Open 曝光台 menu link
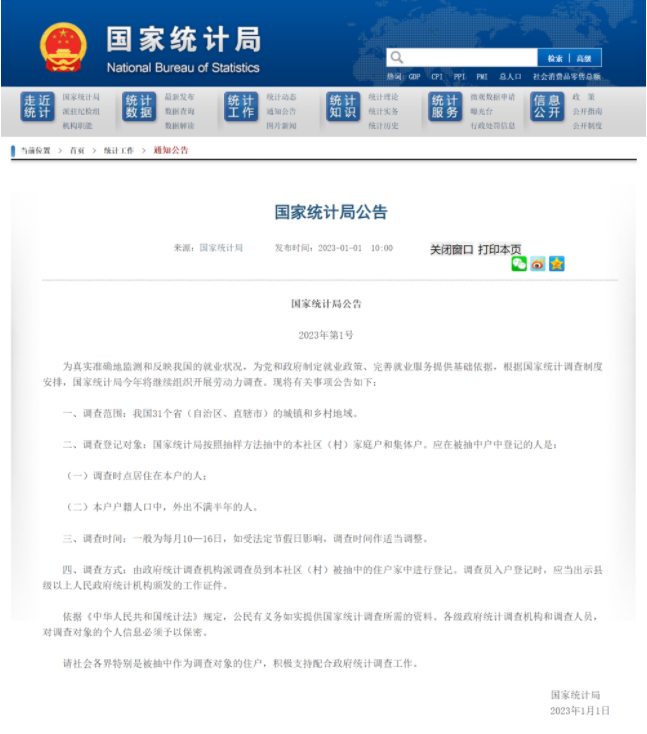The height and width of the screenshot is (734, 647). coord(482,111)
